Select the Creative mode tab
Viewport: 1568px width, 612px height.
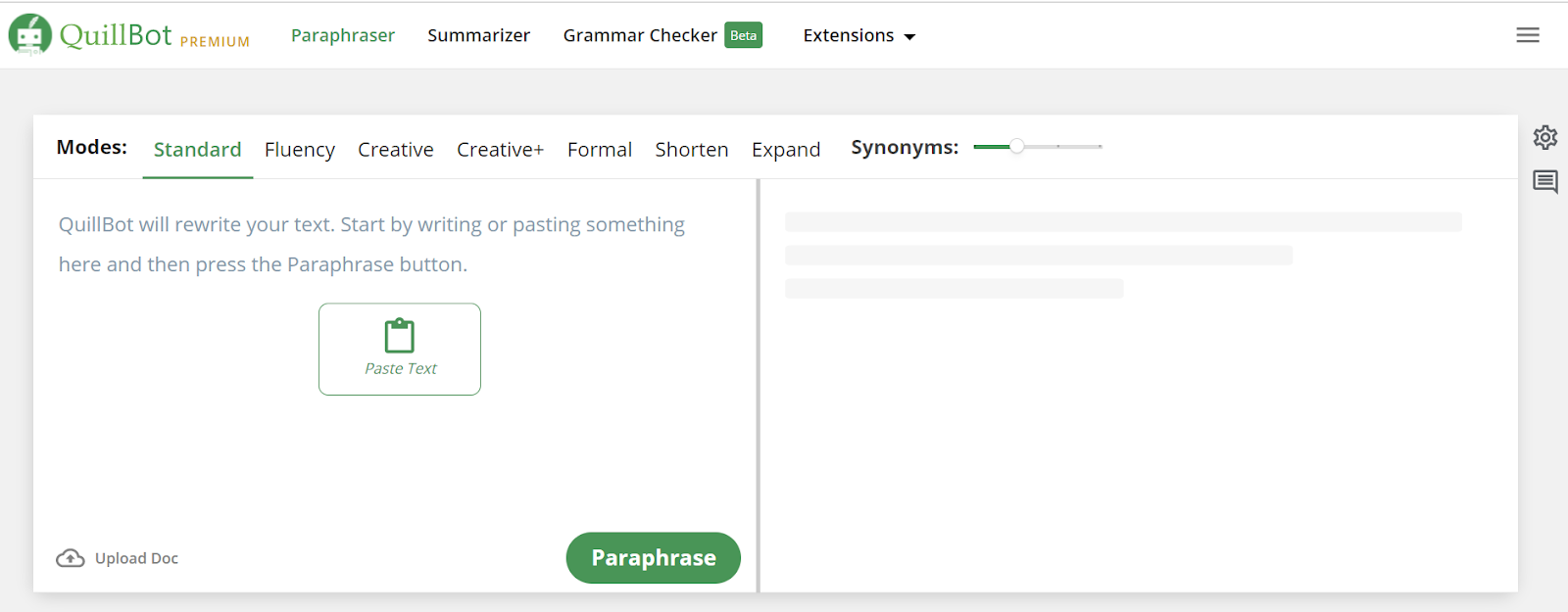pos(396,150)
